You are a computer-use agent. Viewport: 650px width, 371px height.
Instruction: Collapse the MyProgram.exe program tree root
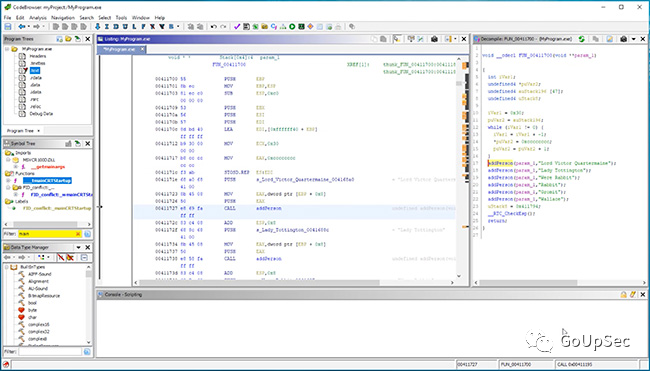7,49
